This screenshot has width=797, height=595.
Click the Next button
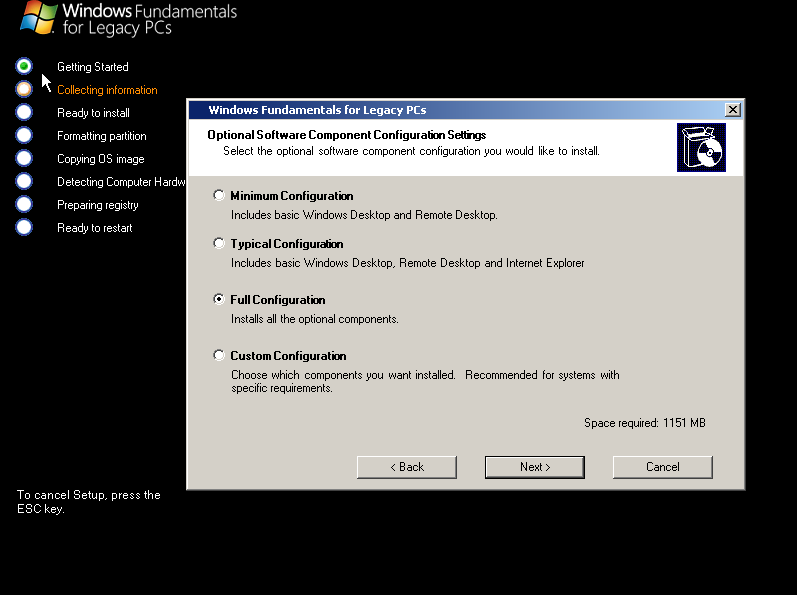535,467
